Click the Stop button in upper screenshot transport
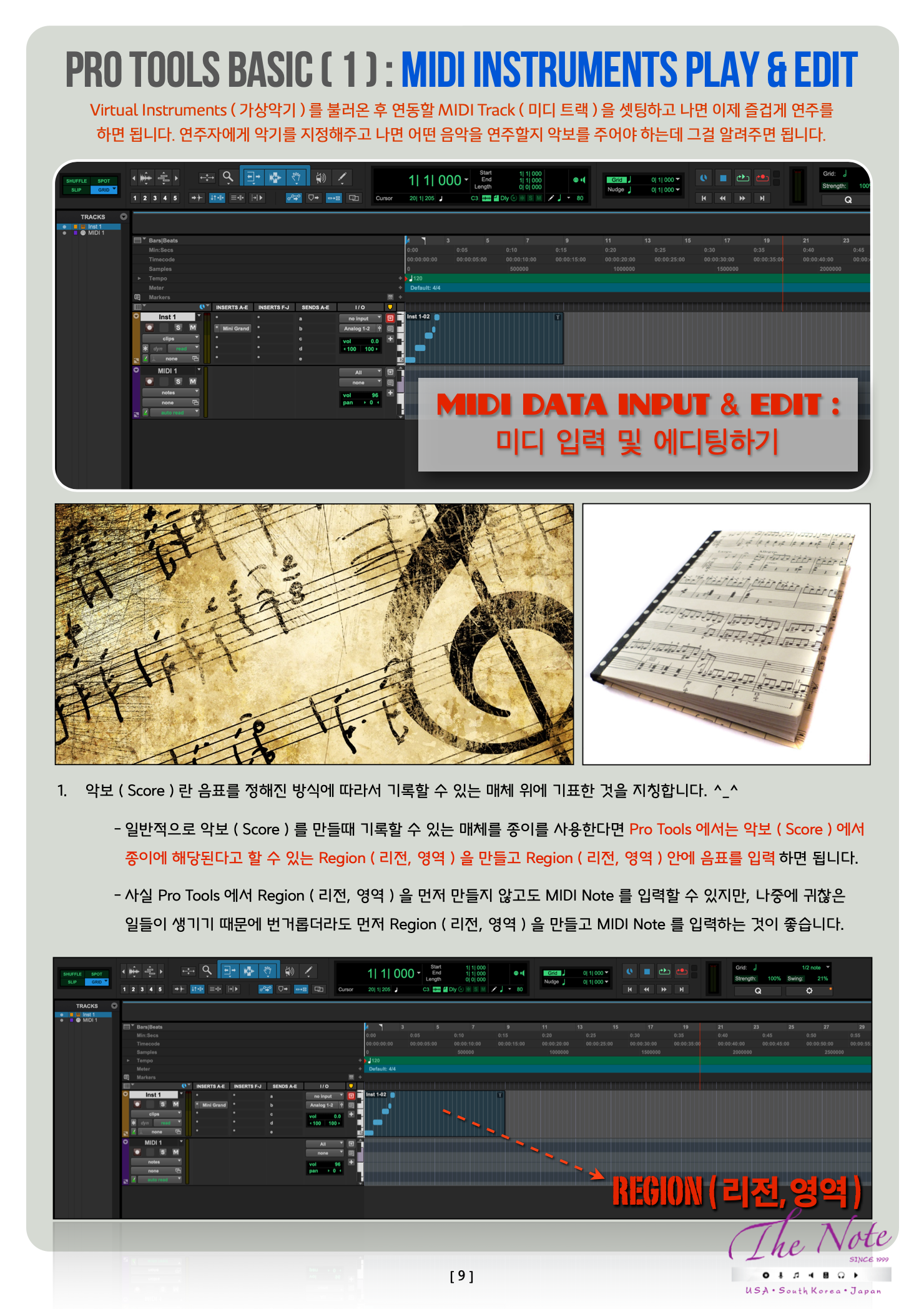Image resolution: width=924 pixels, height=1309 pixels. tap(723, 178)
